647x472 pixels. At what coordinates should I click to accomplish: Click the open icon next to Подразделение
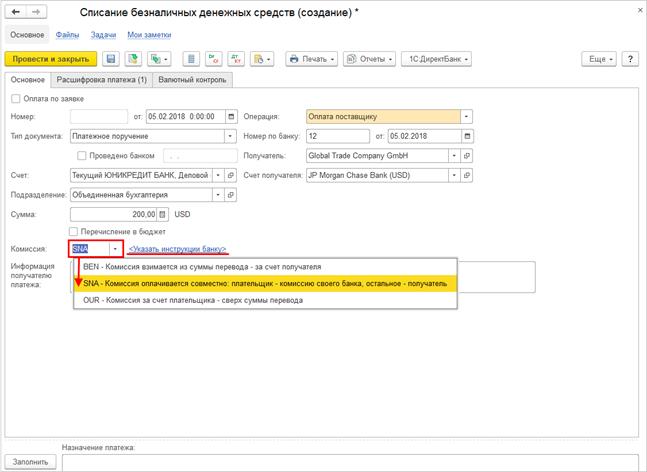pos(231,195)
